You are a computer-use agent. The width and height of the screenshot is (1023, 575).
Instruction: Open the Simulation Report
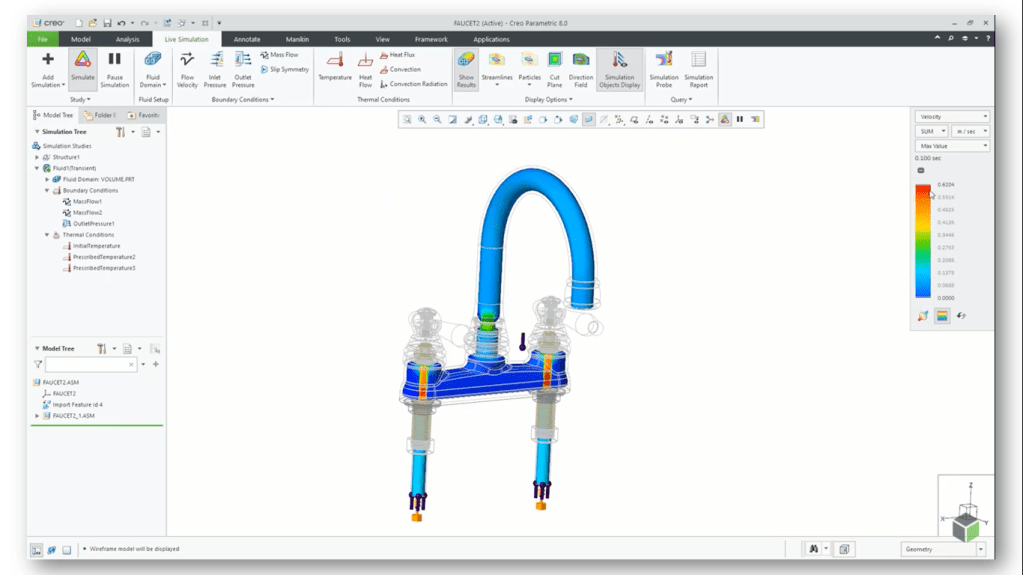(x=698, y=61)
